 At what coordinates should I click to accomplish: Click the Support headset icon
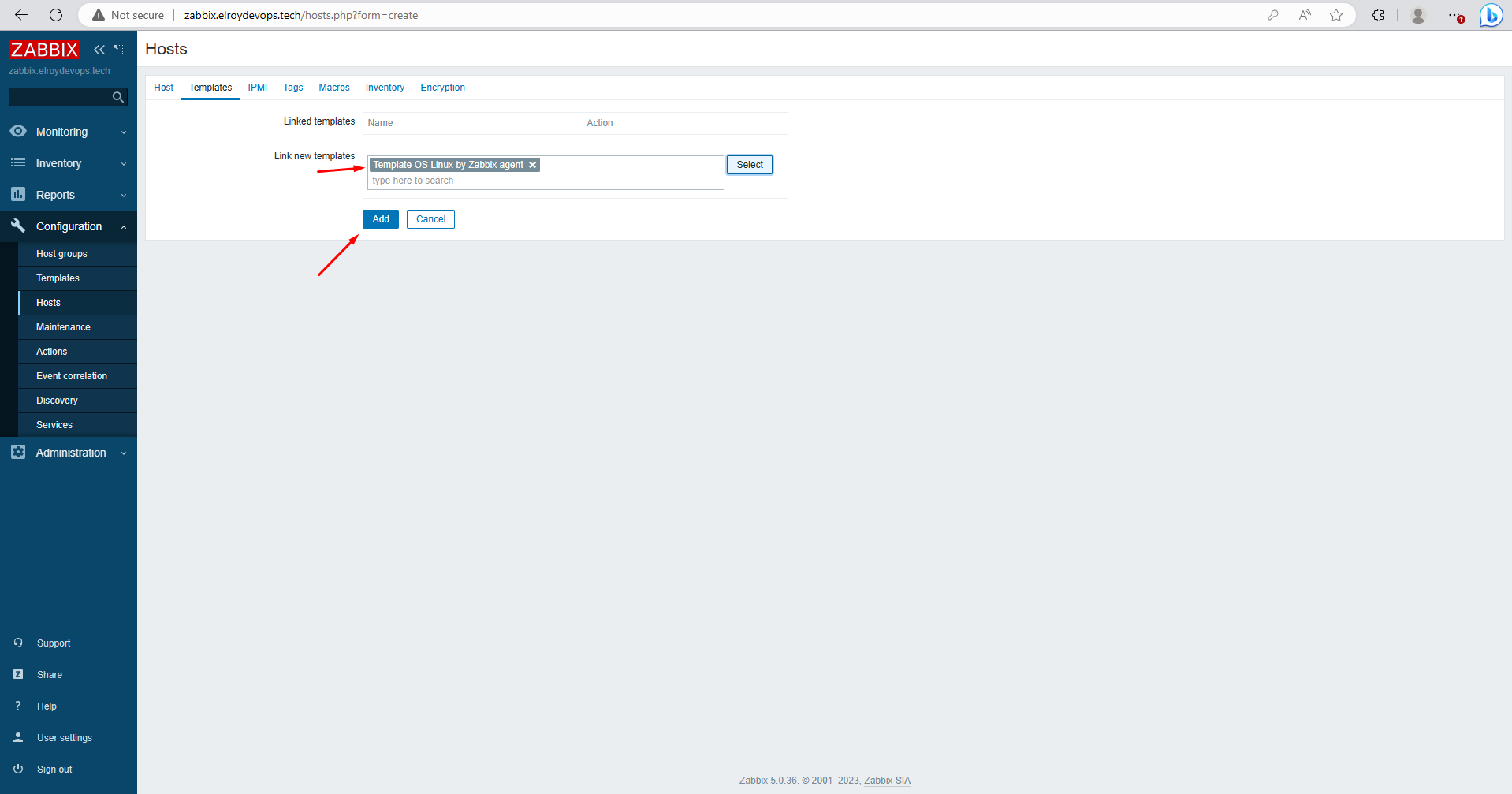coord(18,643)
